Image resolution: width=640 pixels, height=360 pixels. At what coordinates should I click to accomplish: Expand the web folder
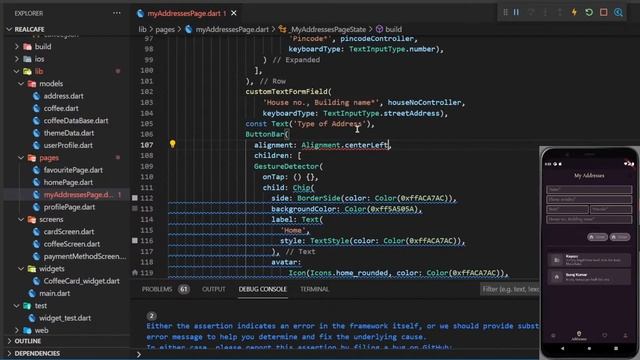pyautogui.click(x=17, y=330)
